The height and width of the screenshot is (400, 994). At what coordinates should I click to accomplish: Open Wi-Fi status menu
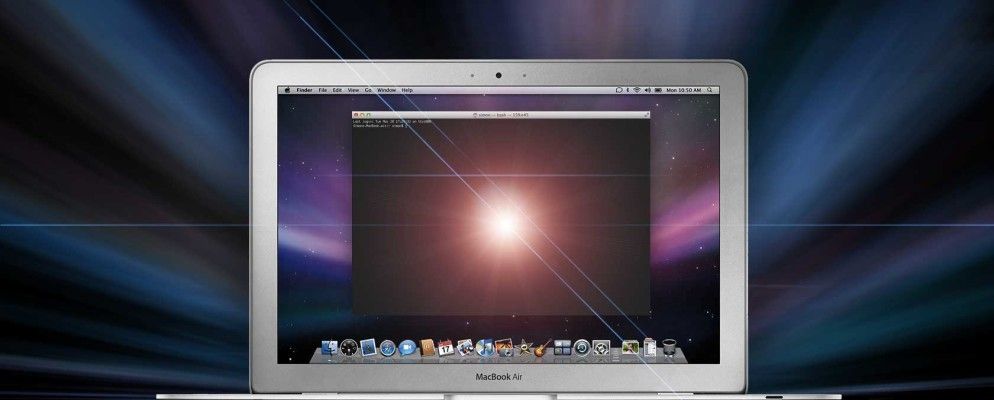click(x=637, y=90)
